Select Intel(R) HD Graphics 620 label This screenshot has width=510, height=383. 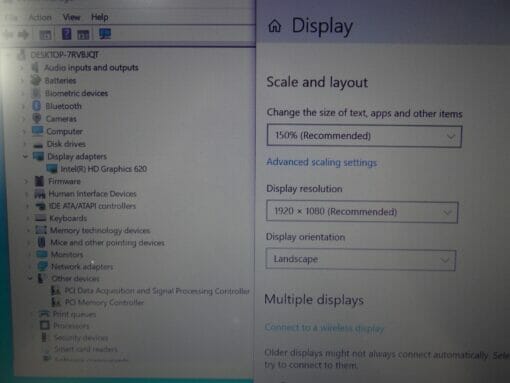point(103,169)
